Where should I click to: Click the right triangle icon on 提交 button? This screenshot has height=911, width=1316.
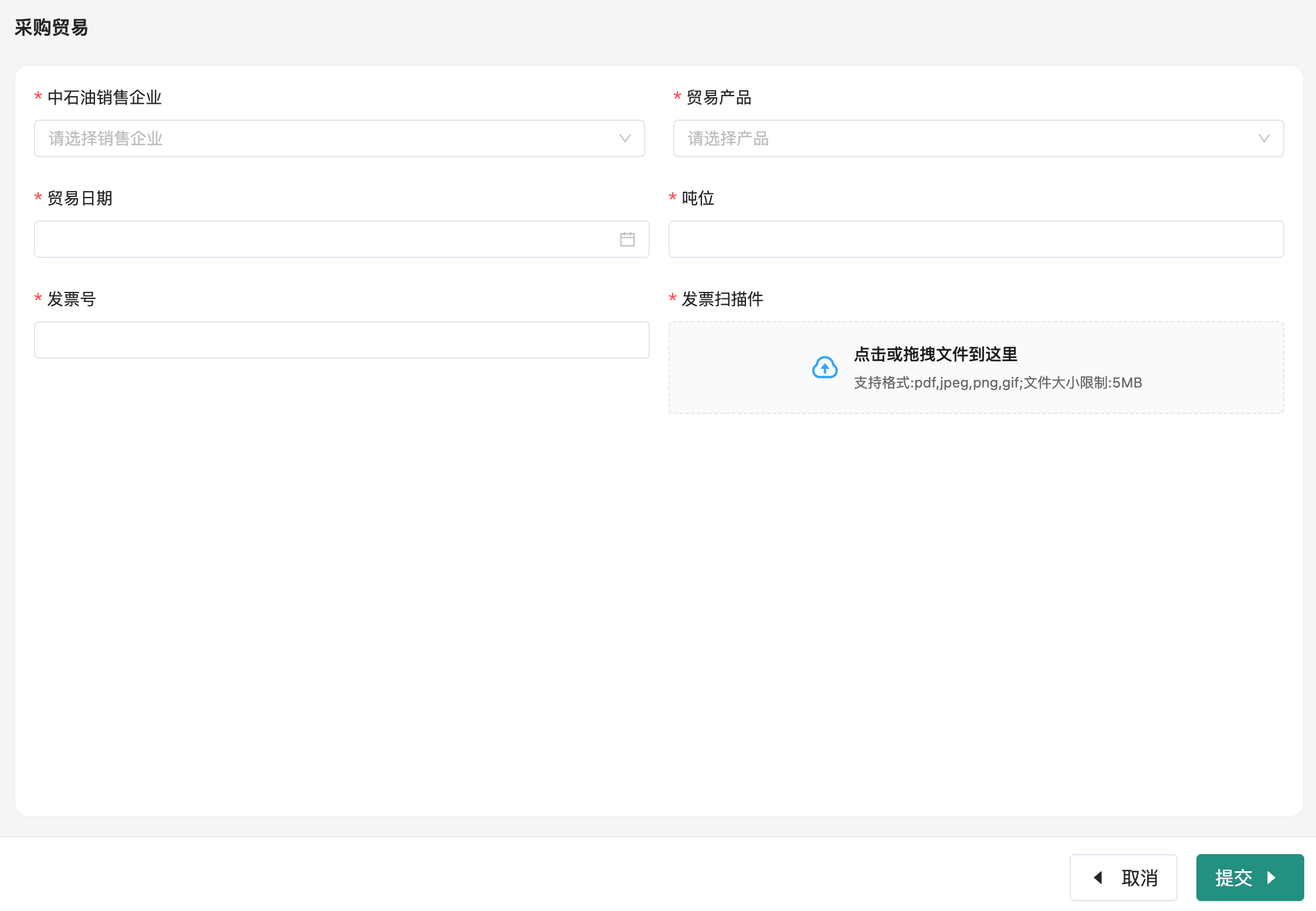[1271, 878]
